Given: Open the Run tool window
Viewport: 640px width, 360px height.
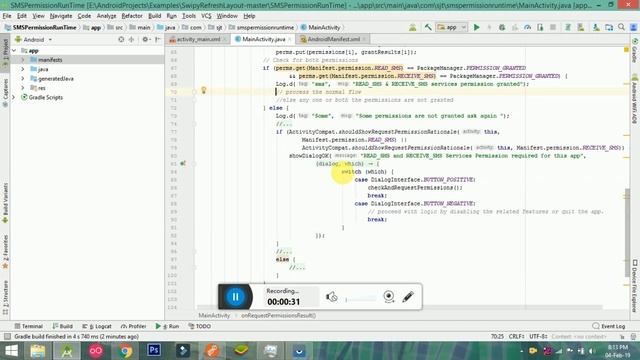Looking at the screenshot, I should 167,326.
